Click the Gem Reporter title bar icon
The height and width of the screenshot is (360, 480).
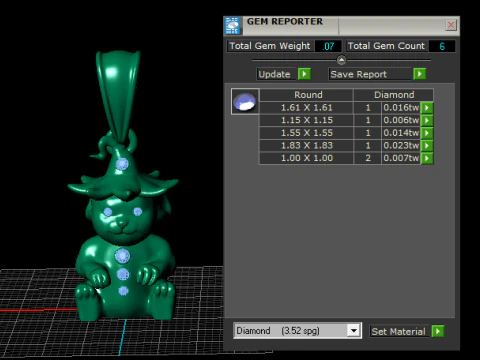(232, 25)
